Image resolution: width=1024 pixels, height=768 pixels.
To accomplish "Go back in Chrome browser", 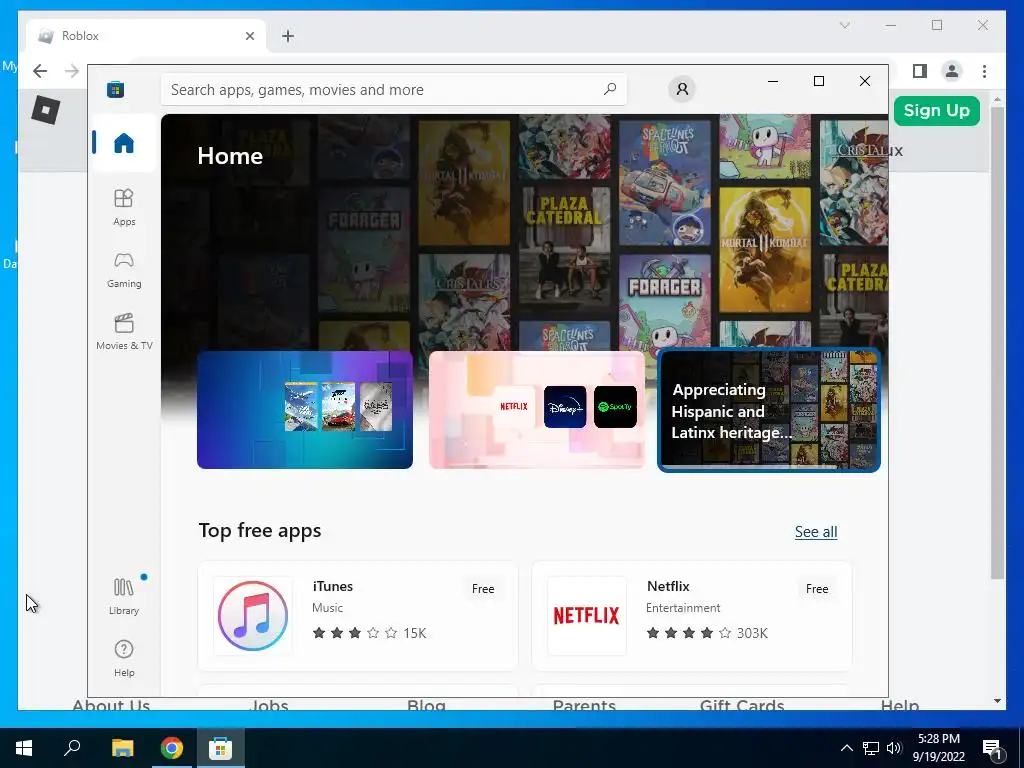I will 40,71.
